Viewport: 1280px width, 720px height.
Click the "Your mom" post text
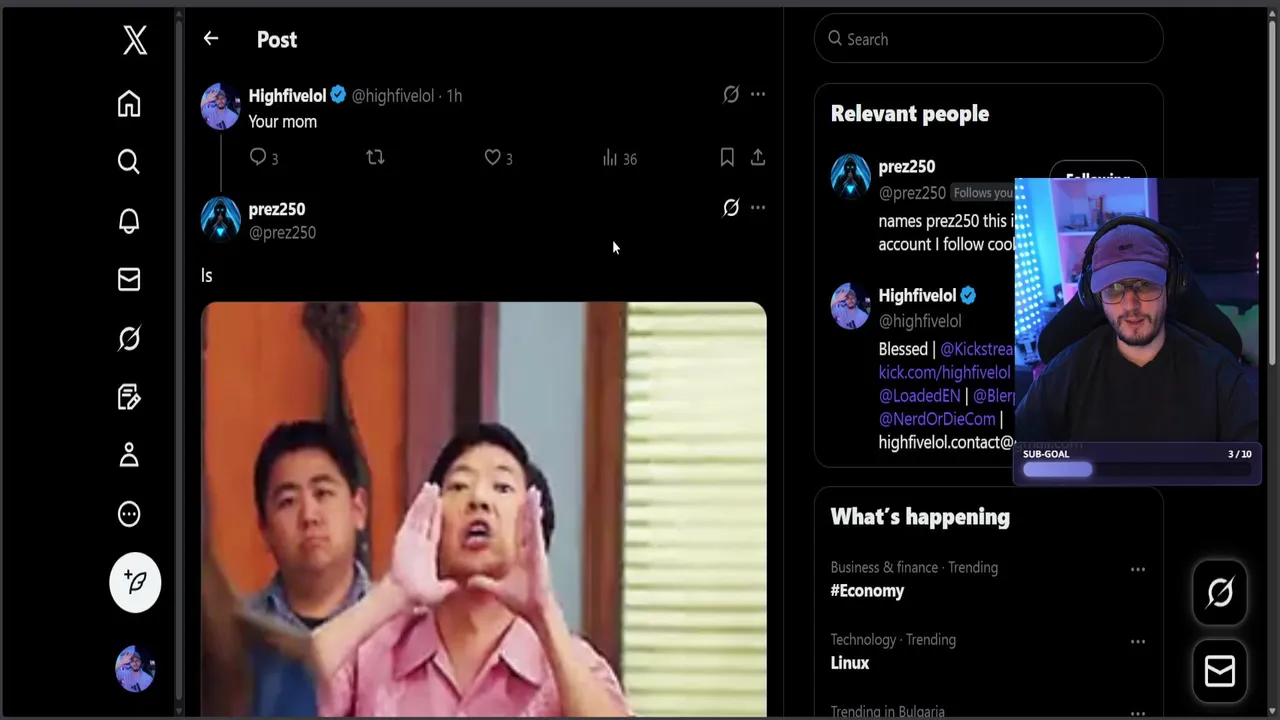pyautogui.click(x=282, y=122)
